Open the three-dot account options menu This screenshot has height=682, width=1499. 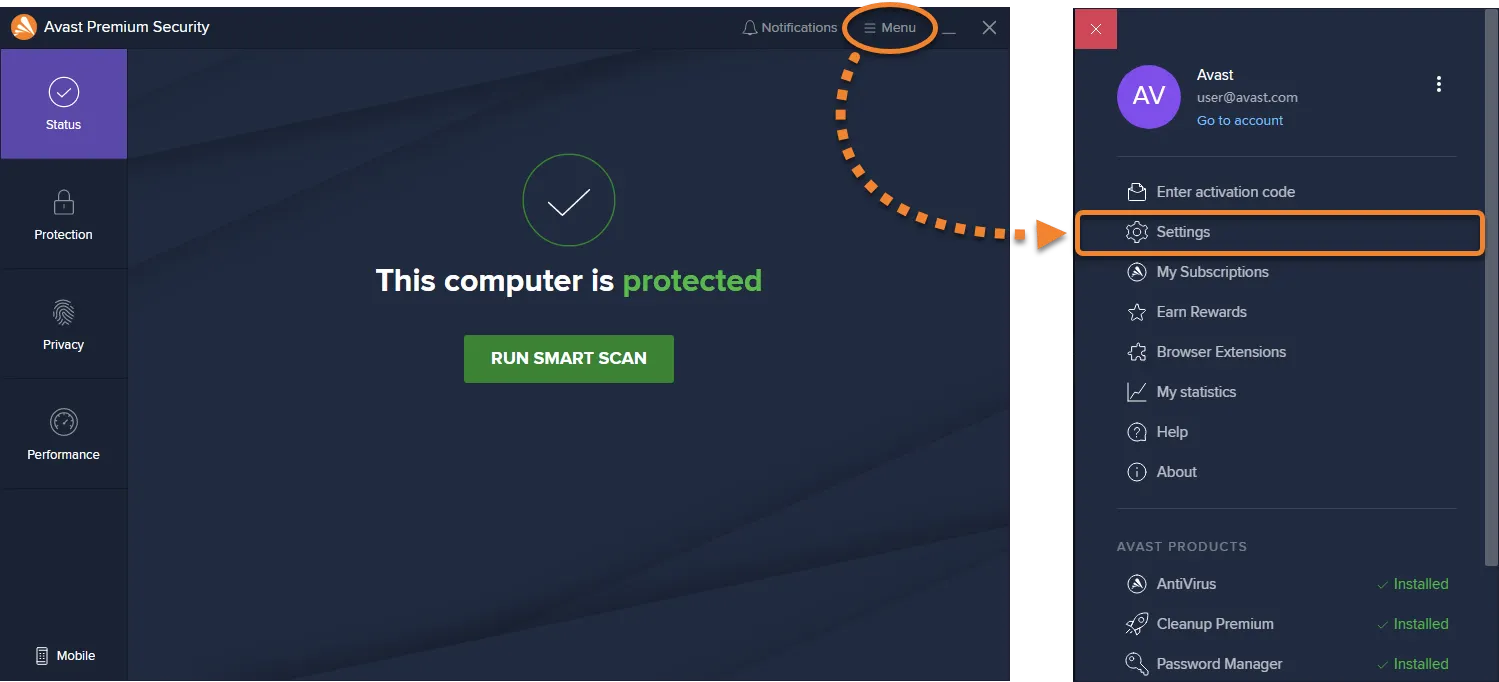pos(1438,84)
